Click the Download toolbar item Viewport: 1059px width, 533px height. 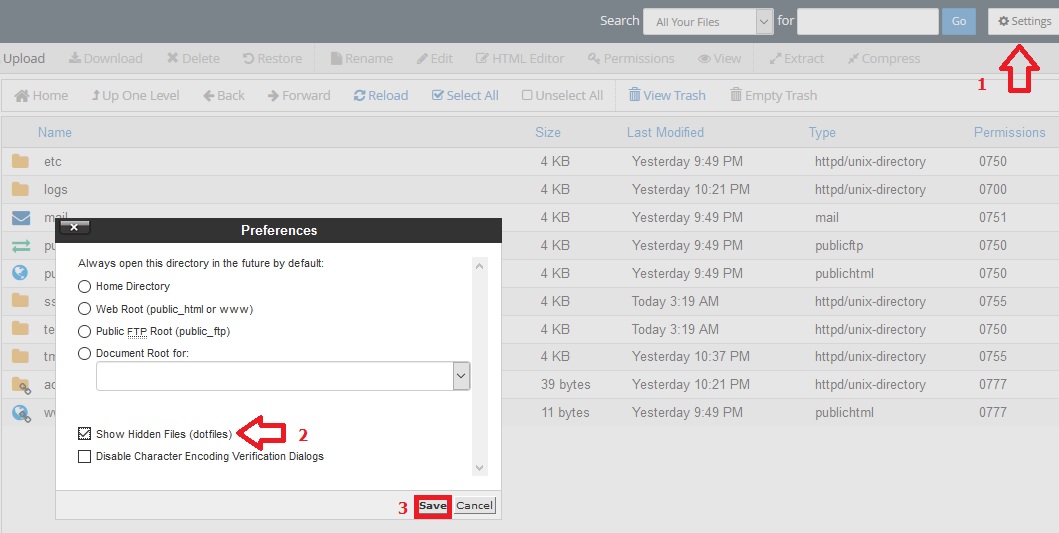click(105, 59)
